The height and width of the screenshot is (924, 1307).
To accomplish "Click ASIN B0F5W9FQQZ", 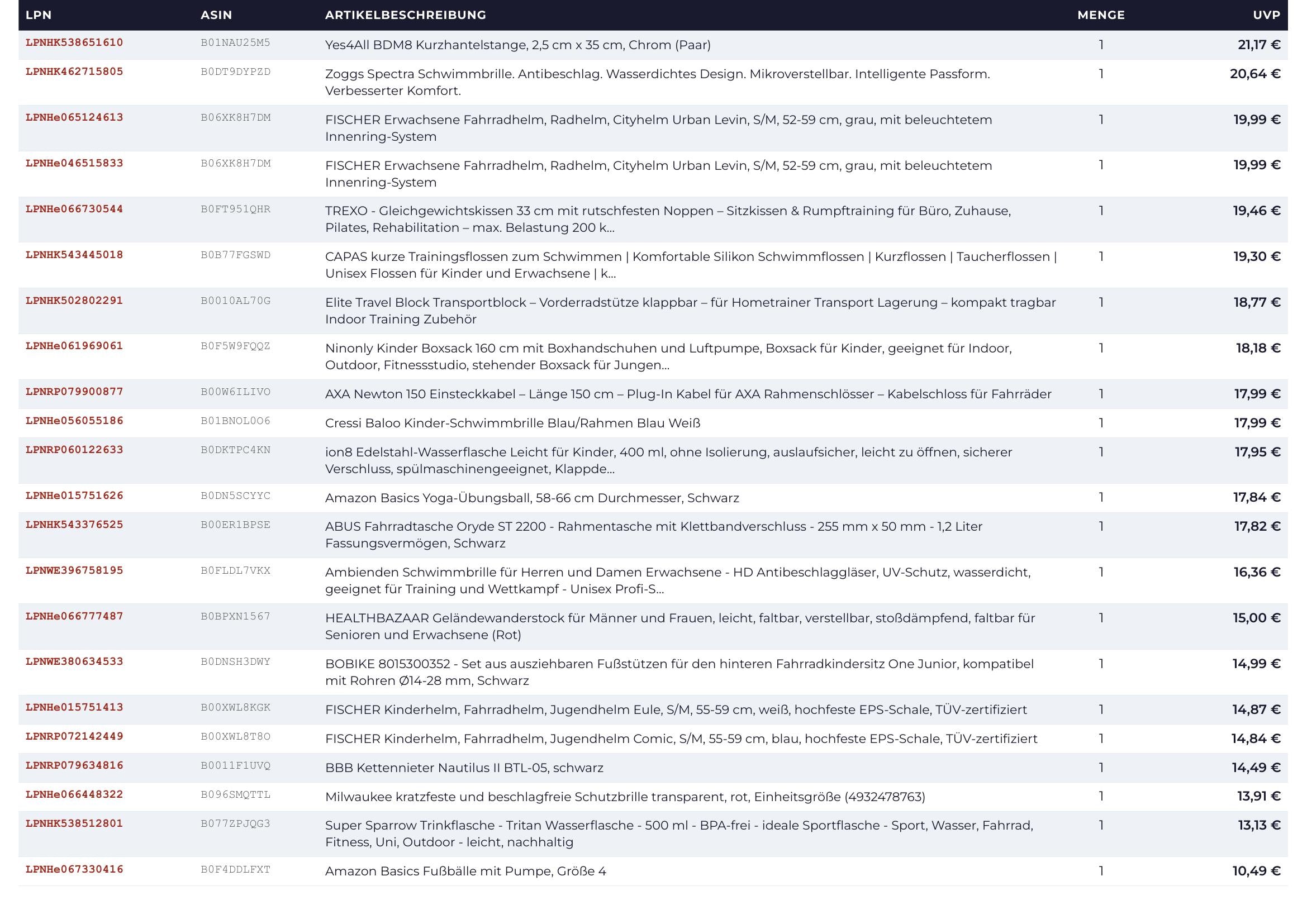I will (x=236, y=346).
